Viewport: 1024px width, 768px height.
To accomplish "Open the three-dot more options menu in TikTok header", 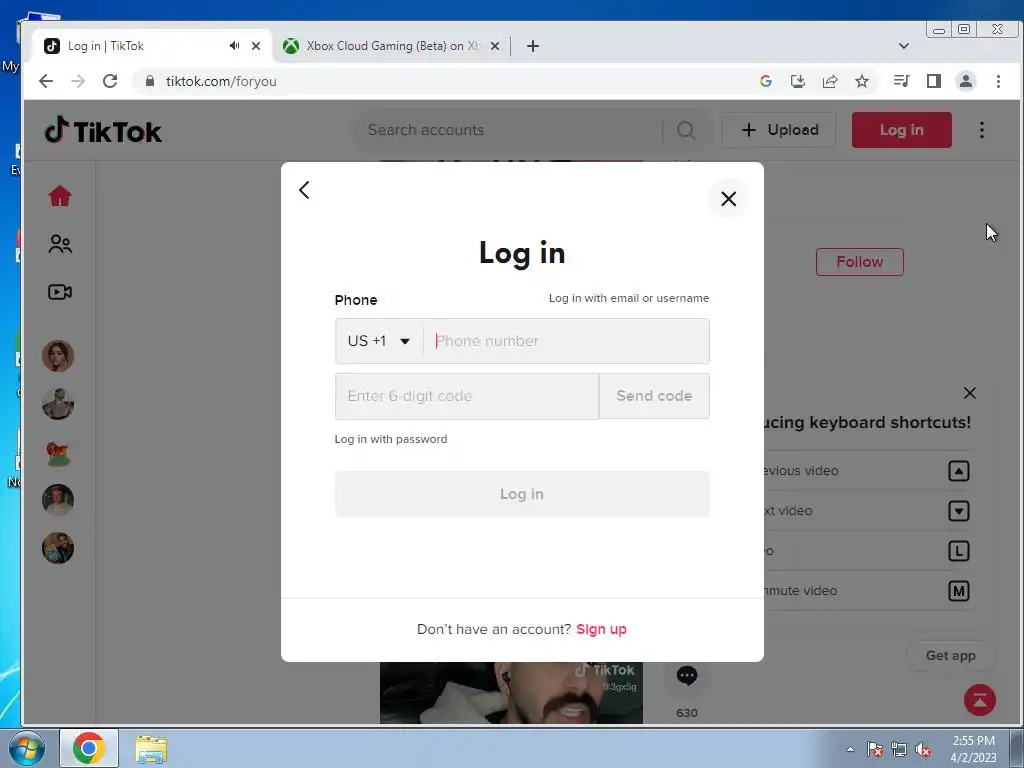I will 982,130.
